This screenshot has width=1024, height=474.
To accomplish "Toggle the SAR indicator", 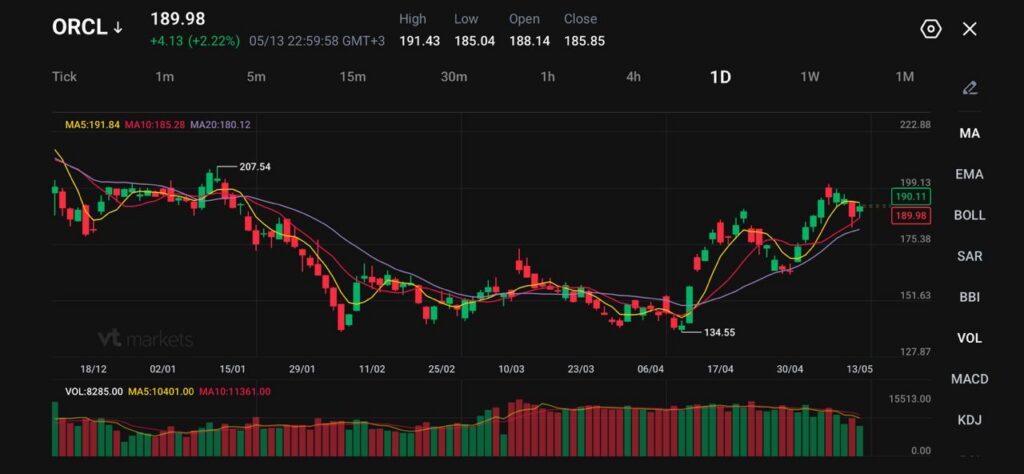I will pyautogui.click(x=970, y=256).
